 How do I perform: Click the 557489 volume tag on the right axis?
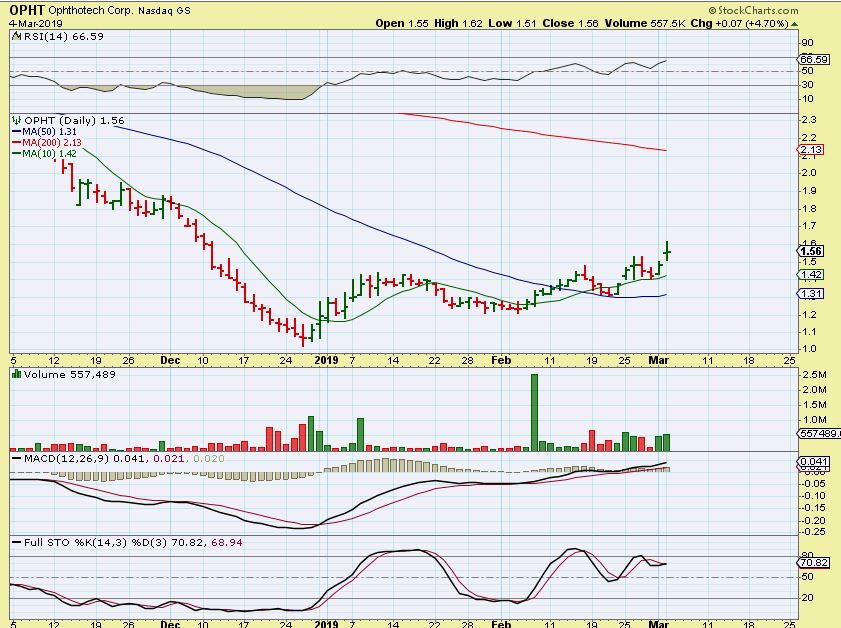tap(819, 433)
